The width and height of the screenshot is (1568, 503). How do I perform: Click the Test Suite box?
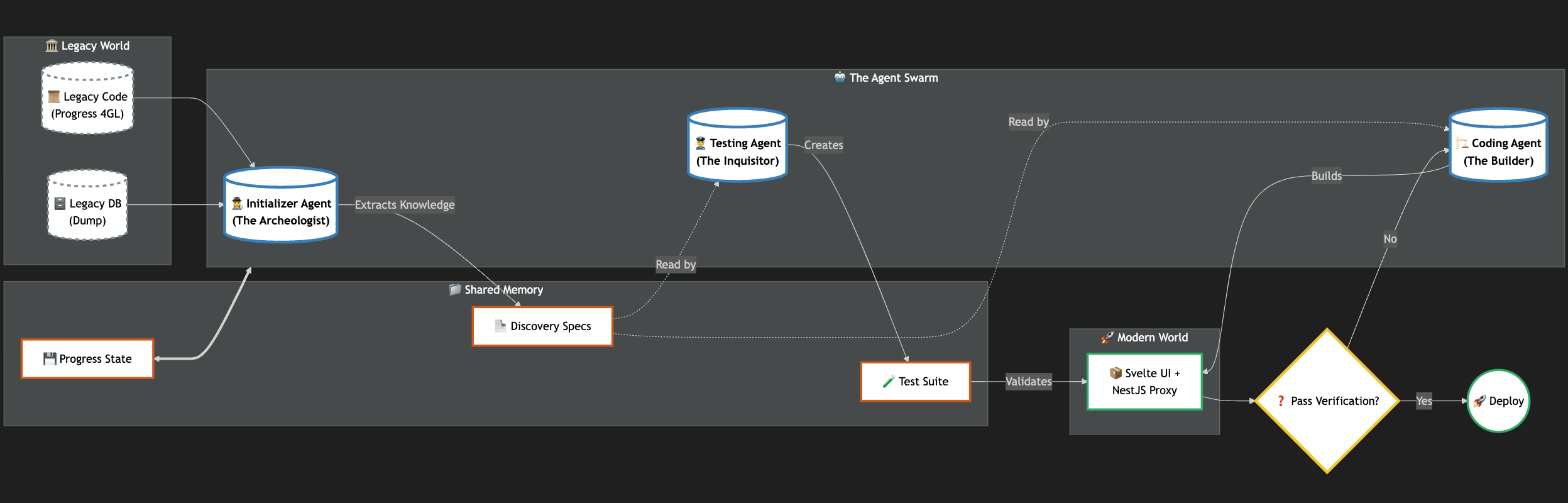click(x=915, y=382)
